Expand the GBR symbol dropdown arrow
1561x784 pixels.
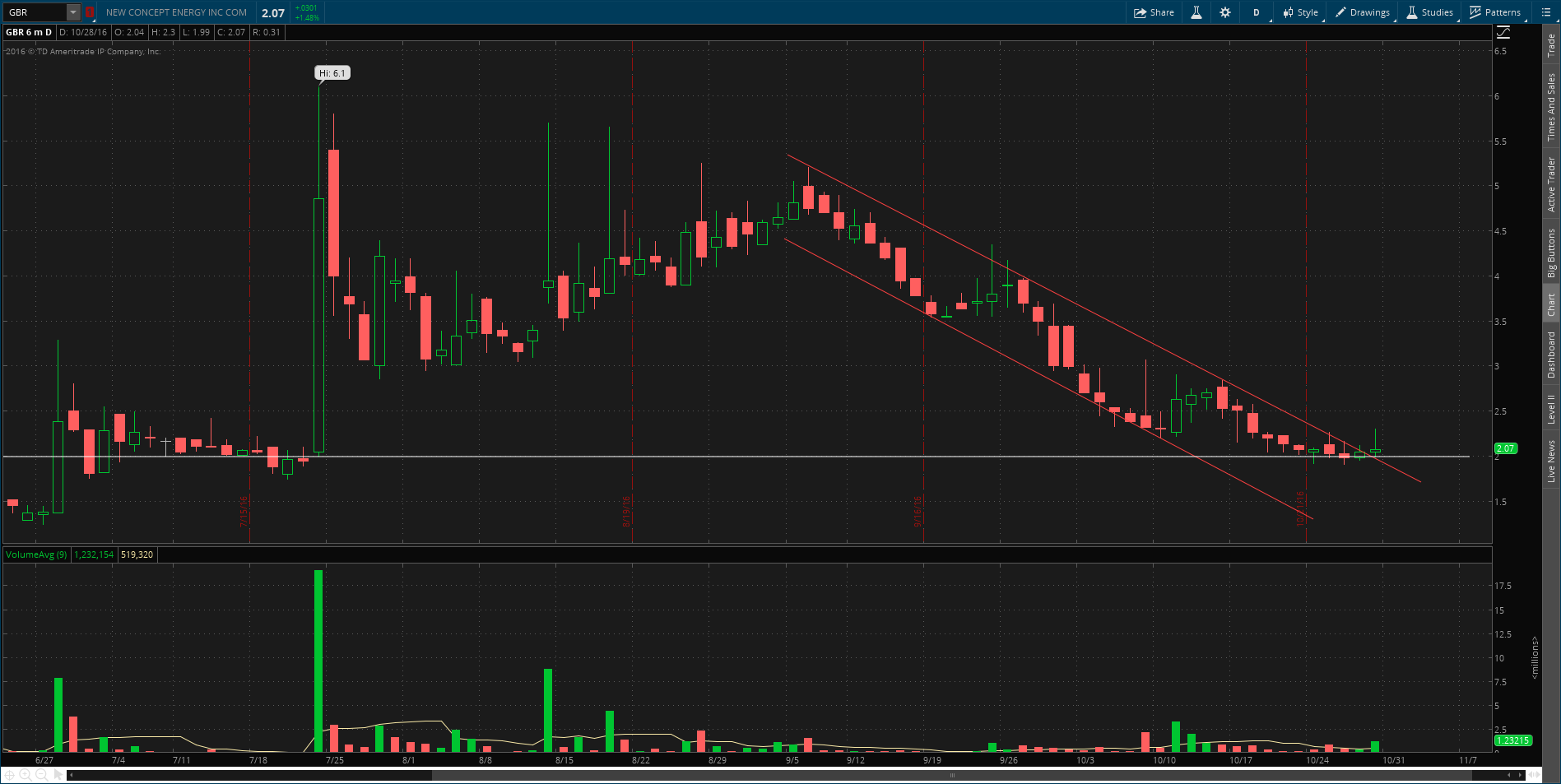tap(73, 12)
